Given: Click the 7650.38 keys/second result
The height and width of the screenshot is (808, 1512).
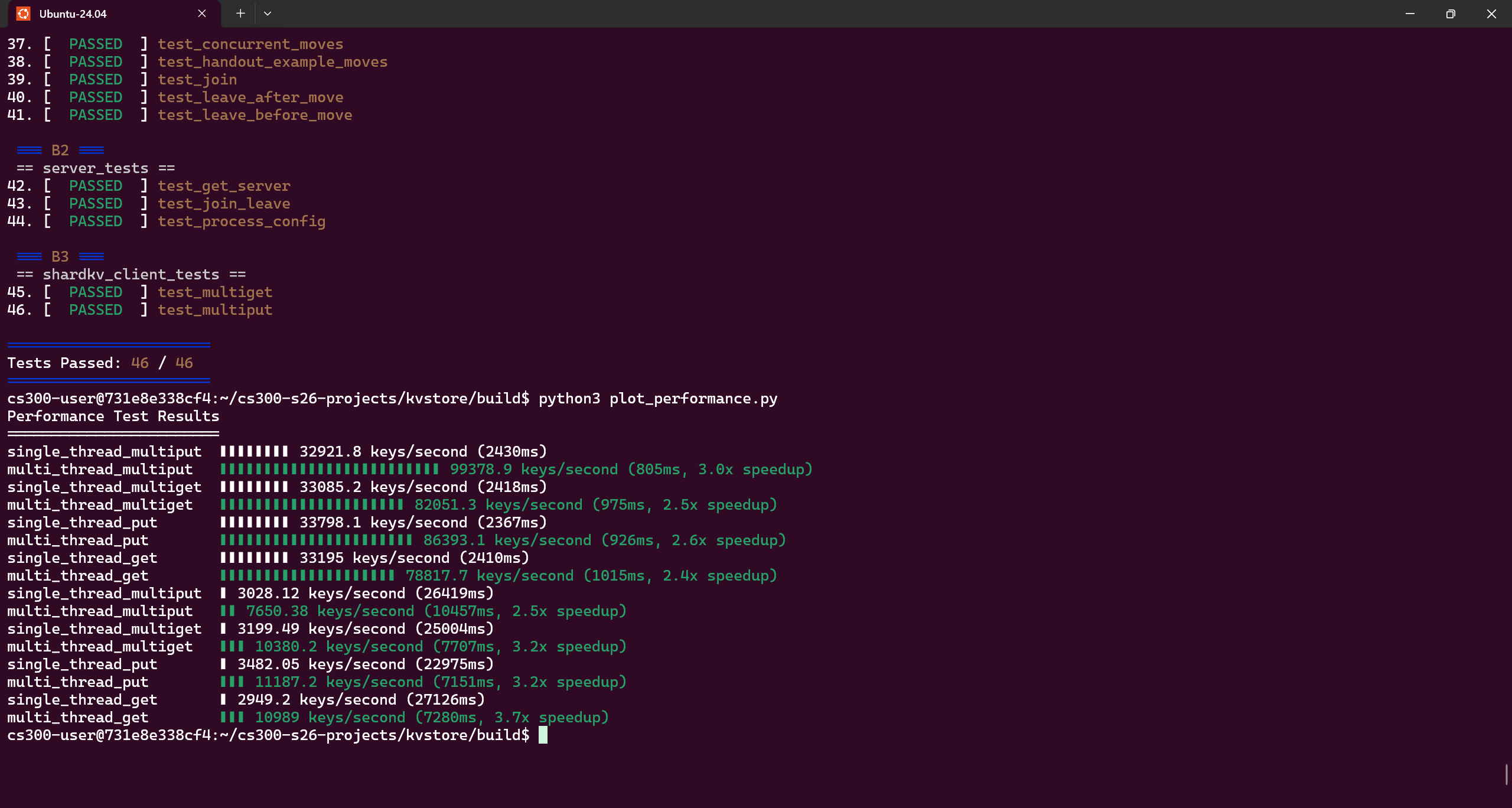Looking at the screenshot, I should pos(330,611).
